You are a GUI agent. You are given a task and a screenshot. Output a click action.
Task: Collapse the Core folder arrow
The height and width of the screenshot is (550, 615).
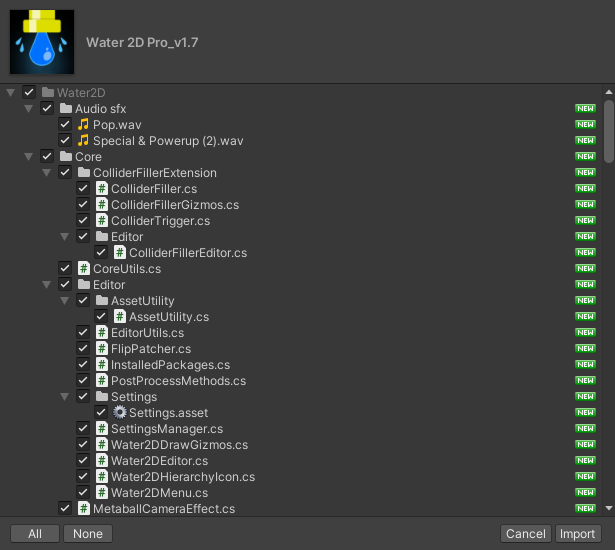click(29, 157)
